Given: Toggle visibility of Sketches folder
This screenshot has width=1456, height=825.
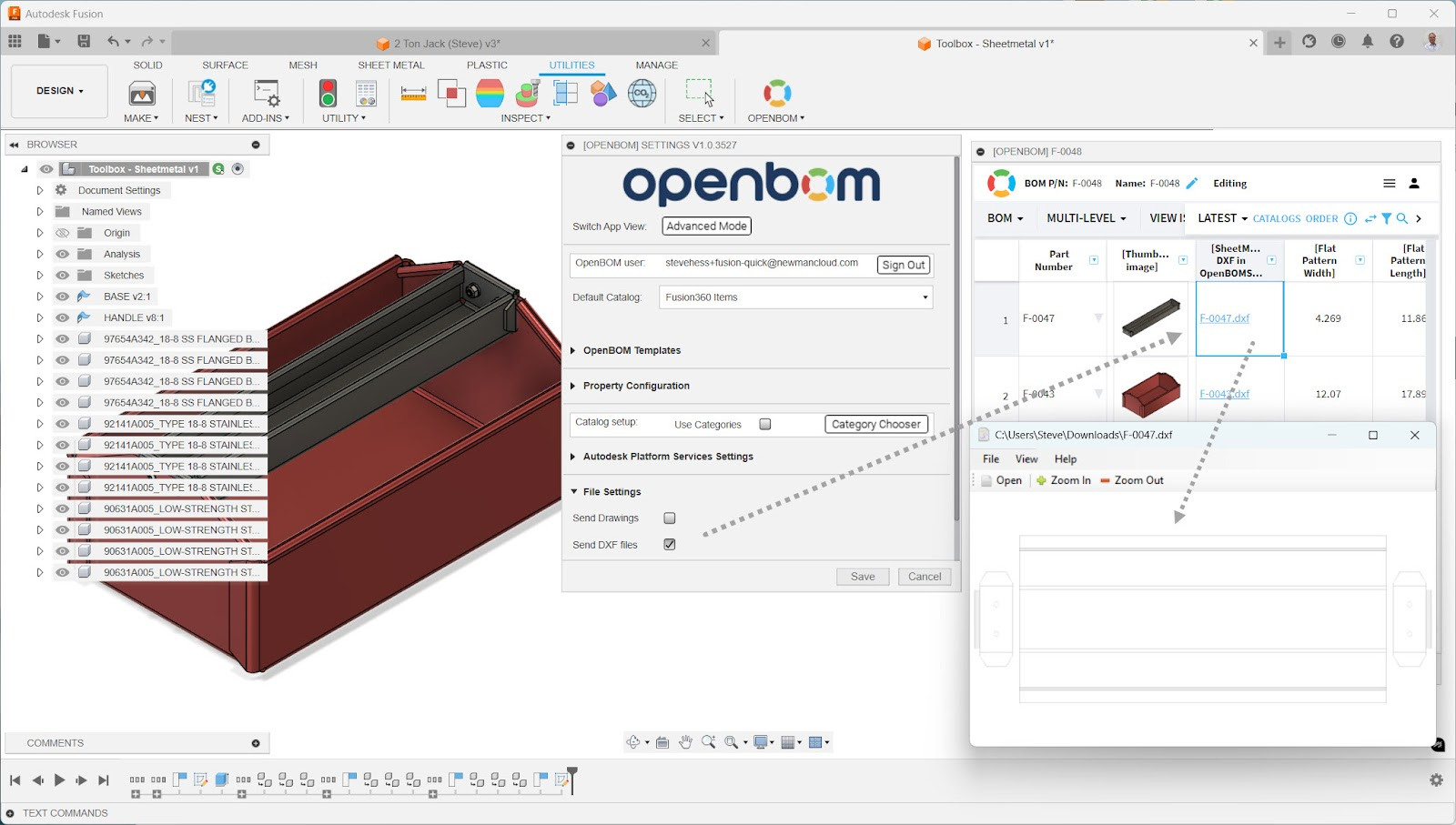Looking at the screenshot, I should click(62, 275).
